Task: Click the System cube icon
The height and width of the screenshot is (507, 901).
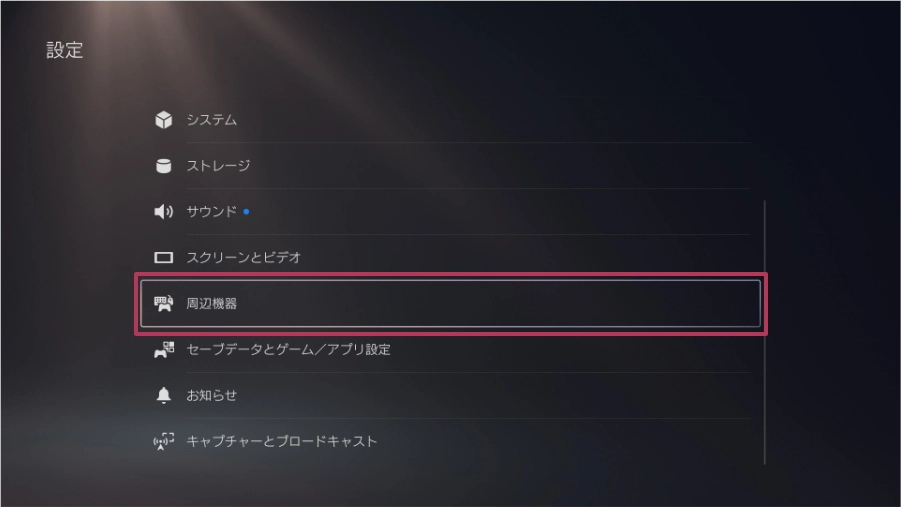Action: click(163, 120)
